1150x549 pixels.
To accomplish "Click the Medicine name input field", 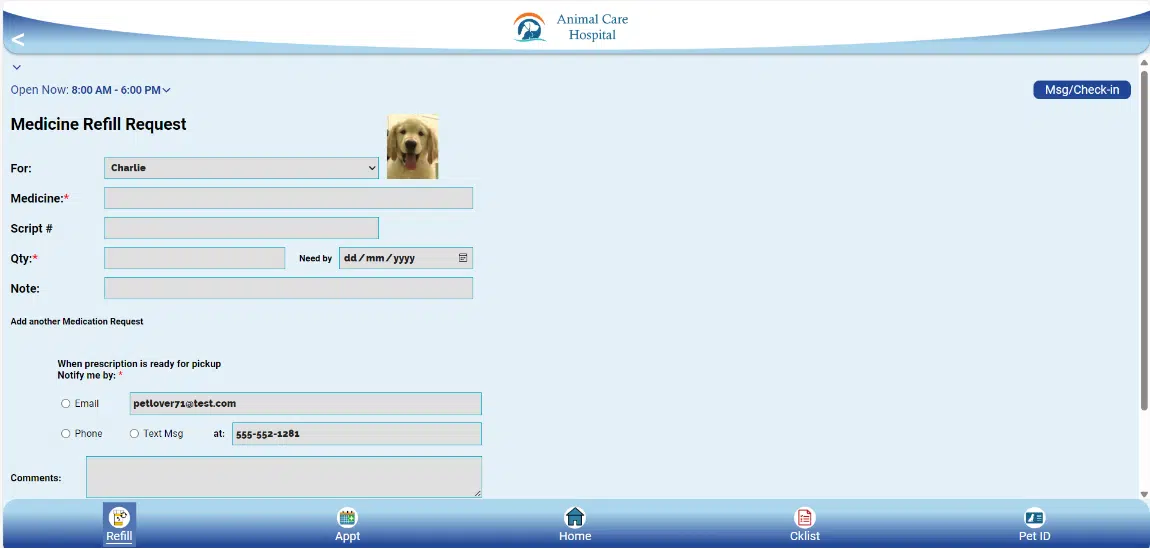I will tap(288, 198).
